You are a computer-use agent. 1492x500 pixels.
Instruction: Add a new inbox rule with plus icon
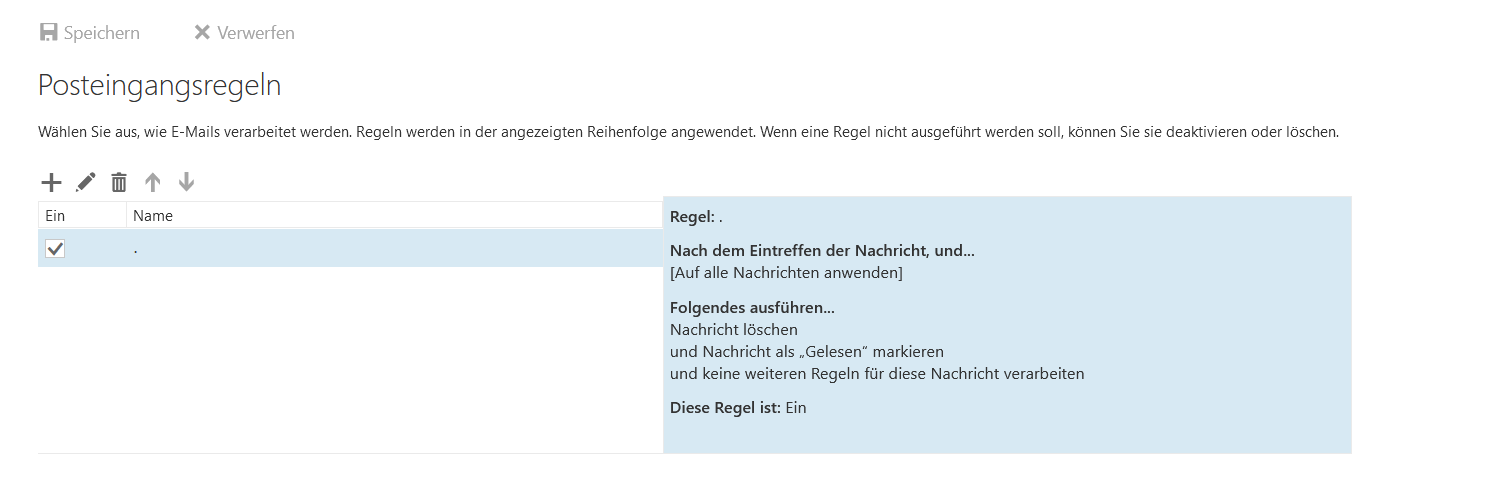click(x=51, y=182)
